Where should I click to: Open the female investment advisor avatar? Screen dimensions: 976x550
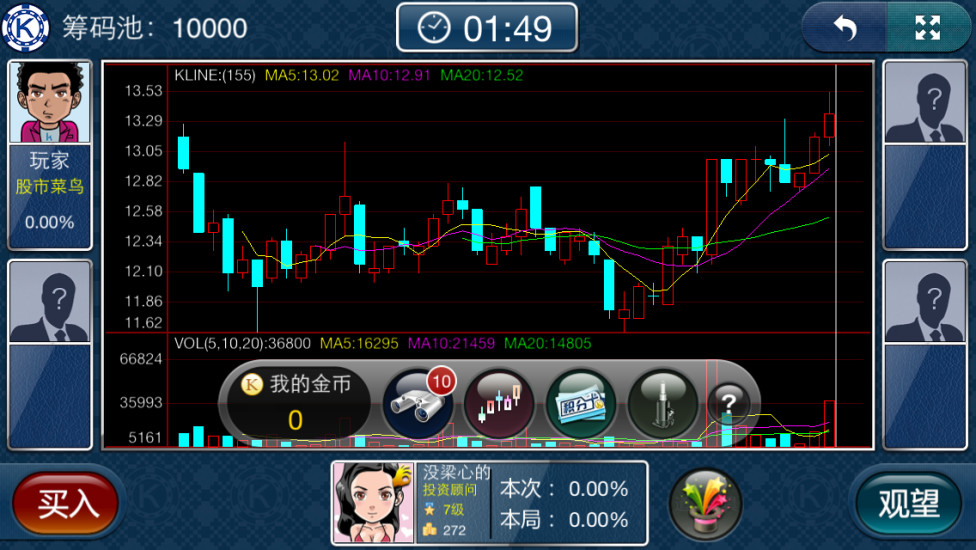(373, 502)
